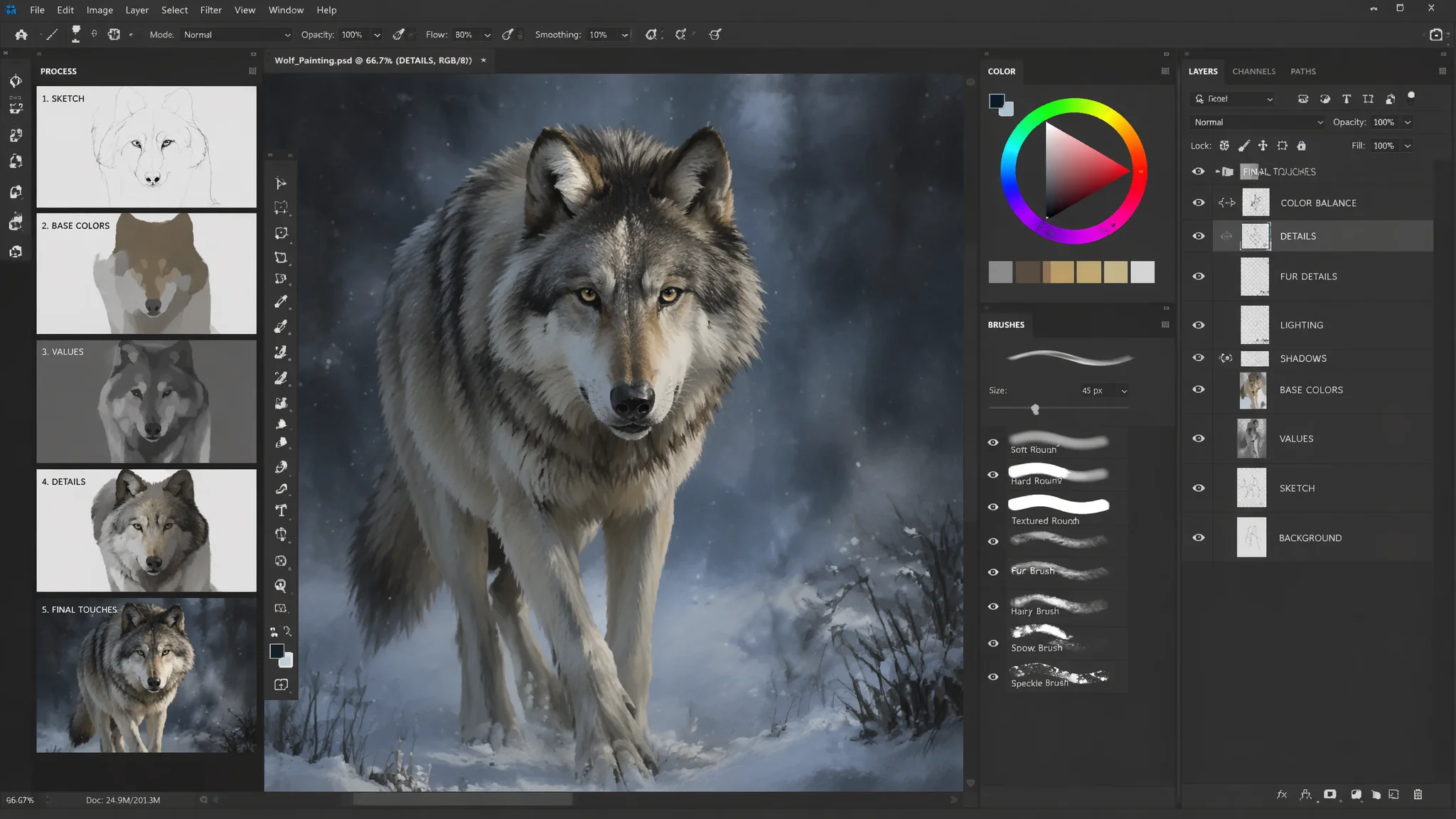
Task: Click the camera icon at top right
Action: 1435,34
